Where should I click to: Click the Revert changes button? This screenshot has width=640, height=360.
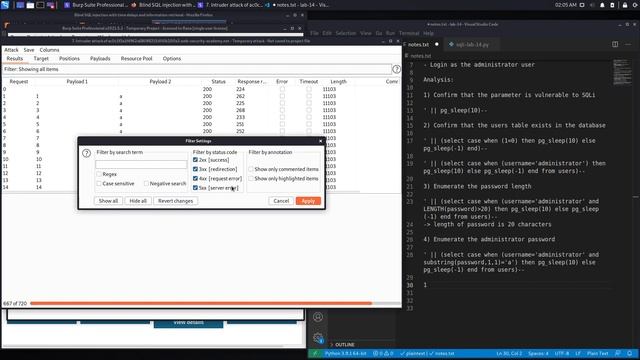pos(176,201)
